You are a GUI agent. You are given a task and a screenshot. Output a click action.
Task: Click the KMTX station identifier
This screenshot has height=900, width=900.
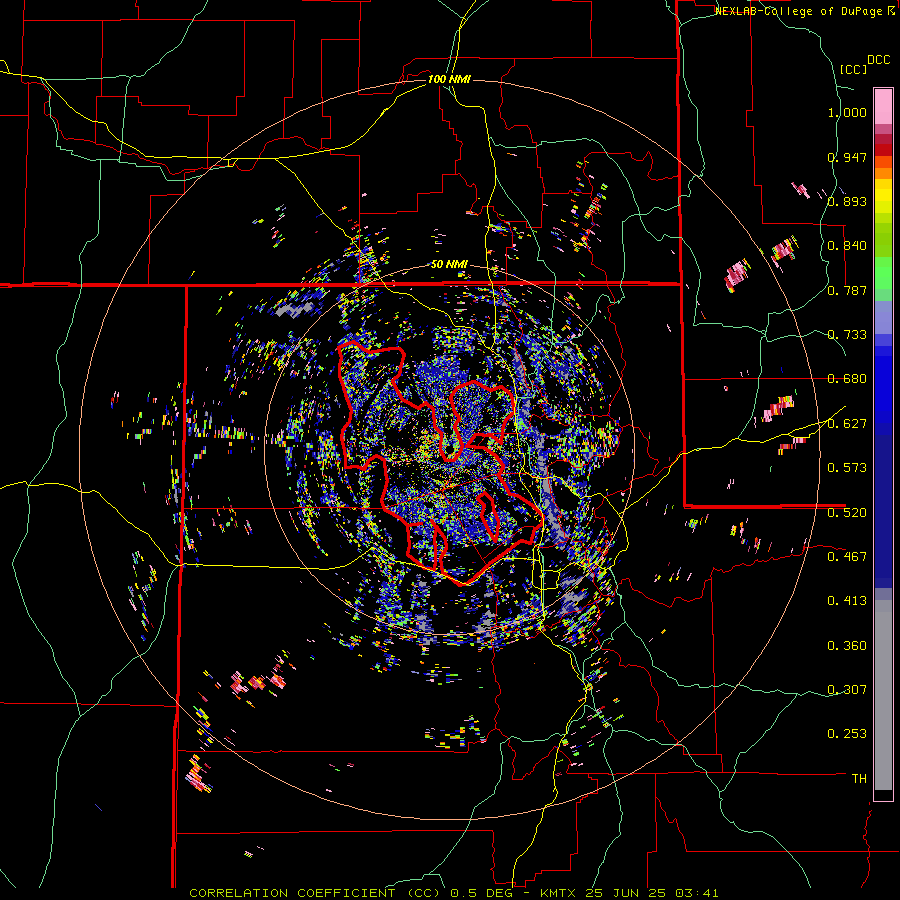(x=559, y=893)
